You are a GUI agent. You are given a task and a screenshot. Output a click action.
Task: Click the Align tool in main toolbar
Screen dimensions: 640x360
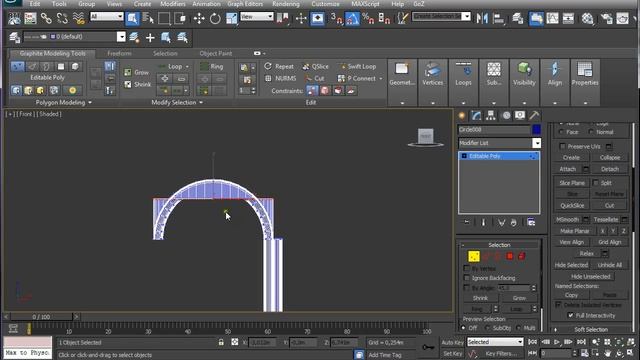click(x=498, y=18)
